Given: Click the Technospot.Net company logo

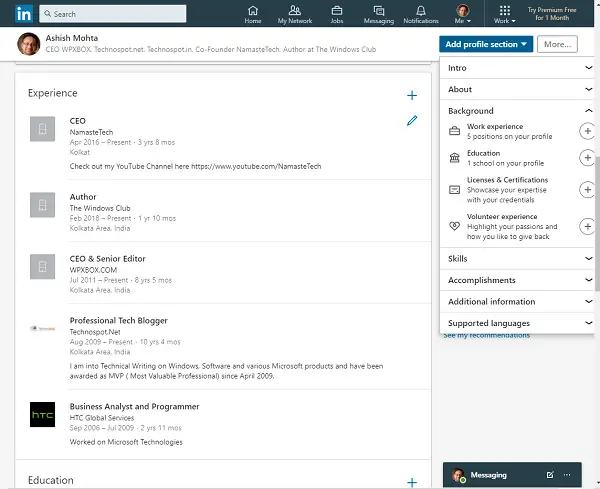Looking at the screenshot, I should pyautogui.click(x=42, y=328).
